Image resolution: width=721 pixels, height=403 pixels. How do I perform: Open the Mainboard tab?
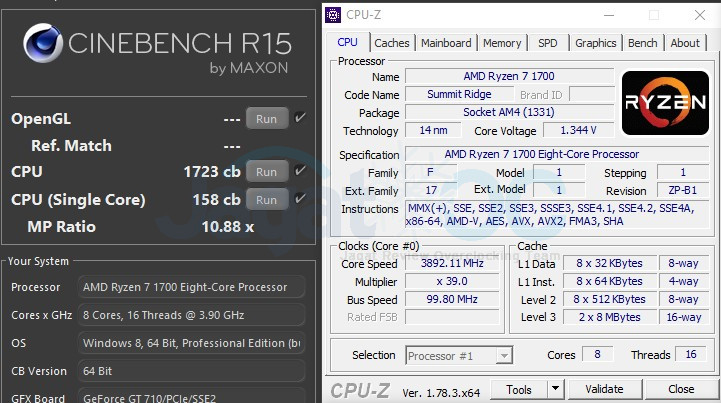(446, 43)
